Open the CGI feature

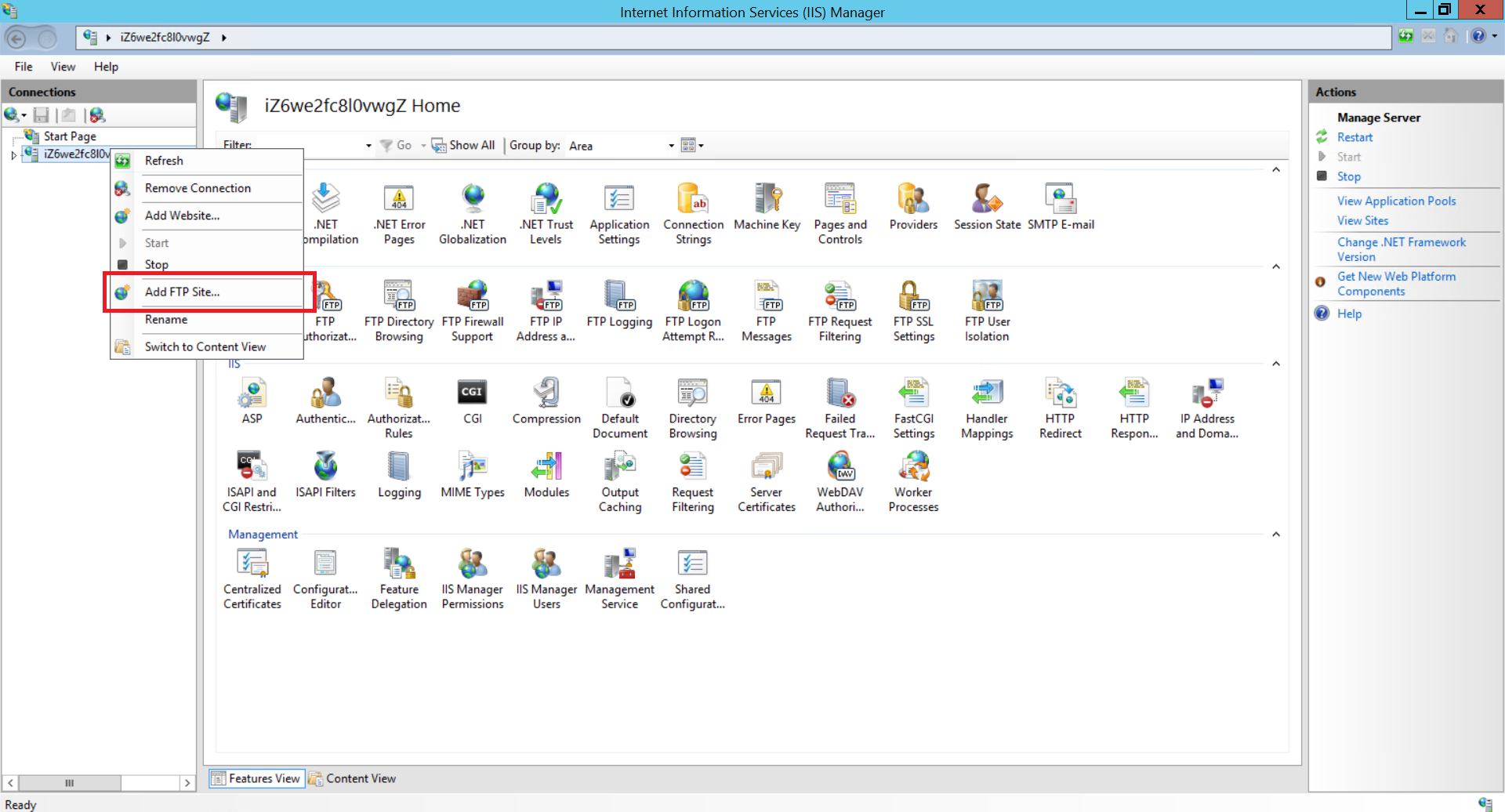[473, 401]
